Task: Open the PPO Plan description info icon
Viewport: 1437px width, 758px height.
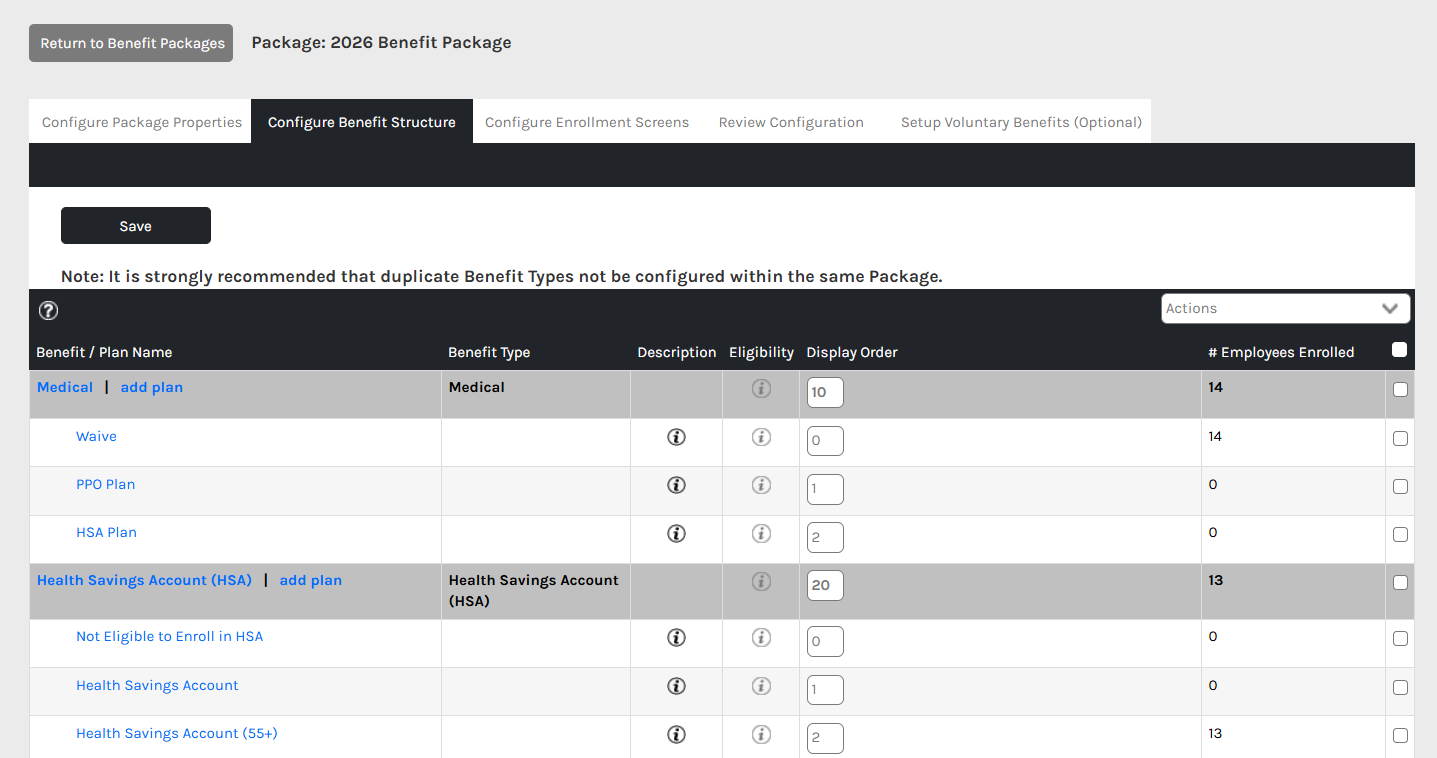Action: click(x=676, y=485)
